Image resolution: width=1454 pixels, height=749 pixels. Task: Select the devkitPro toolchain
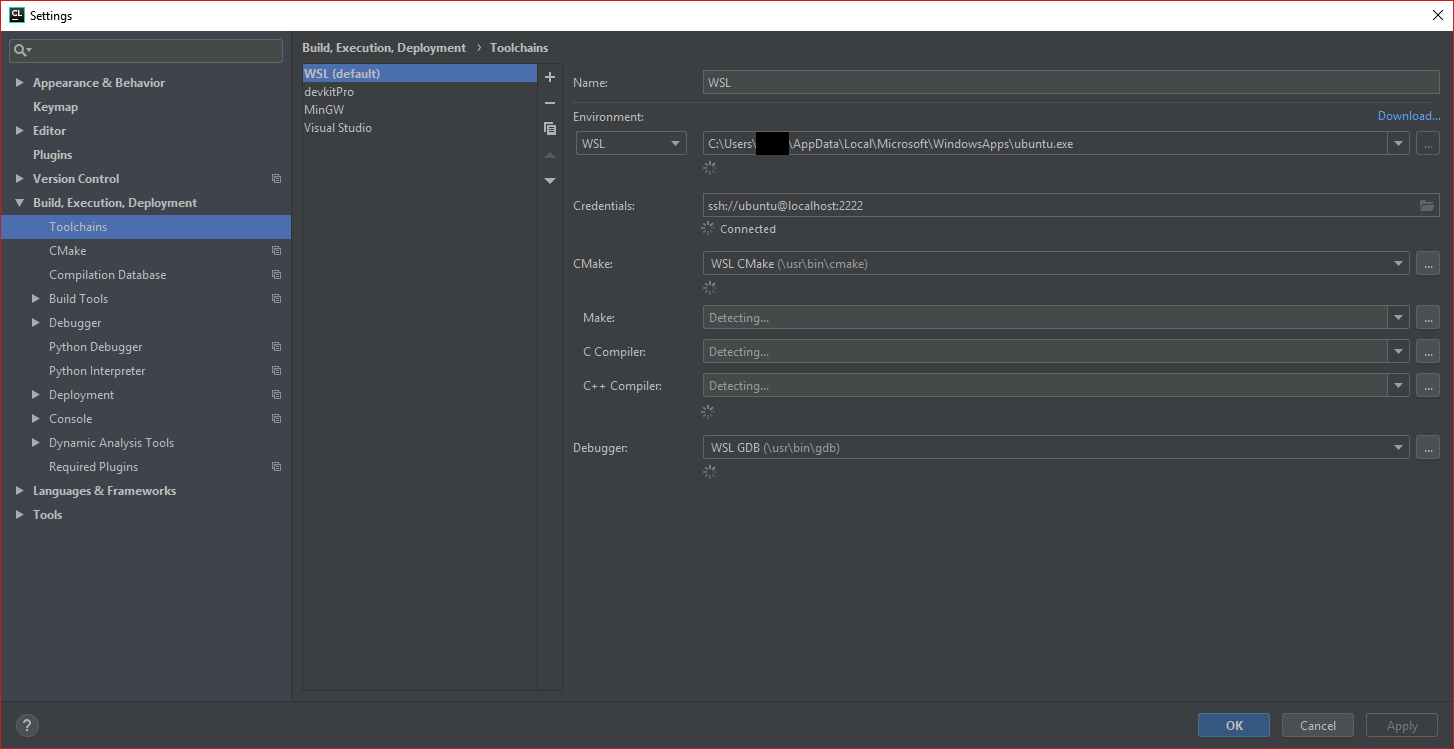[x=420, y=92]
